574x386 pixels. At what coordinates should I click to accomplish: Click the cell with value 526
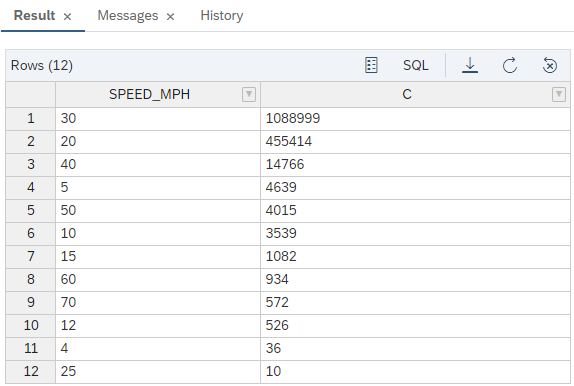[x=415, y=326]
